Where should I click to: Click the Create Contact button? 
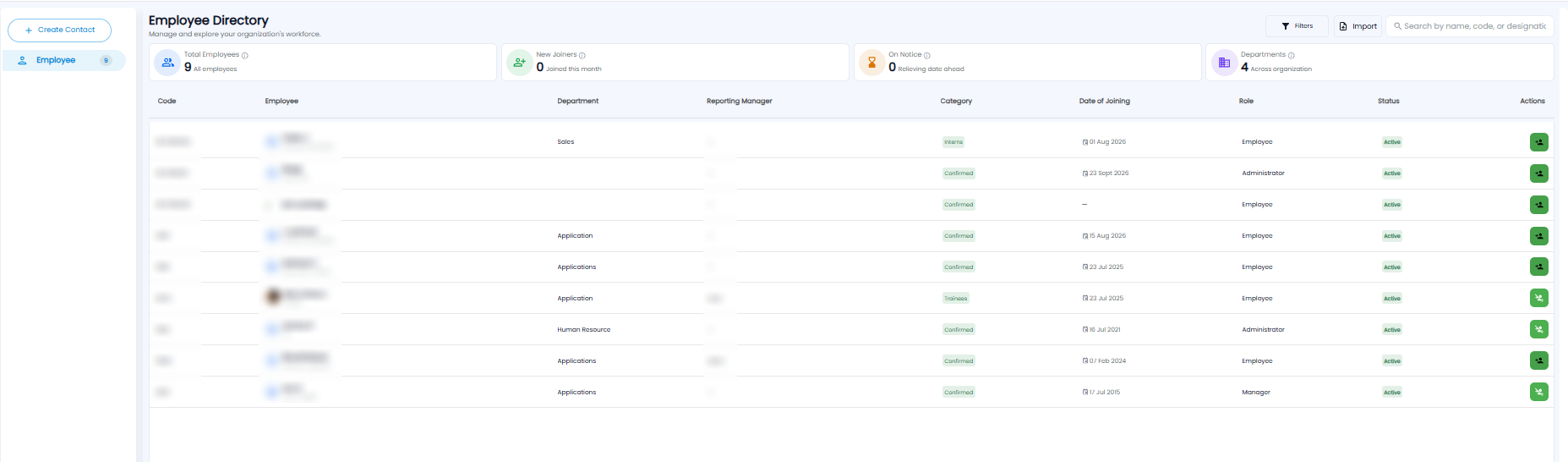tap(59, 30)
